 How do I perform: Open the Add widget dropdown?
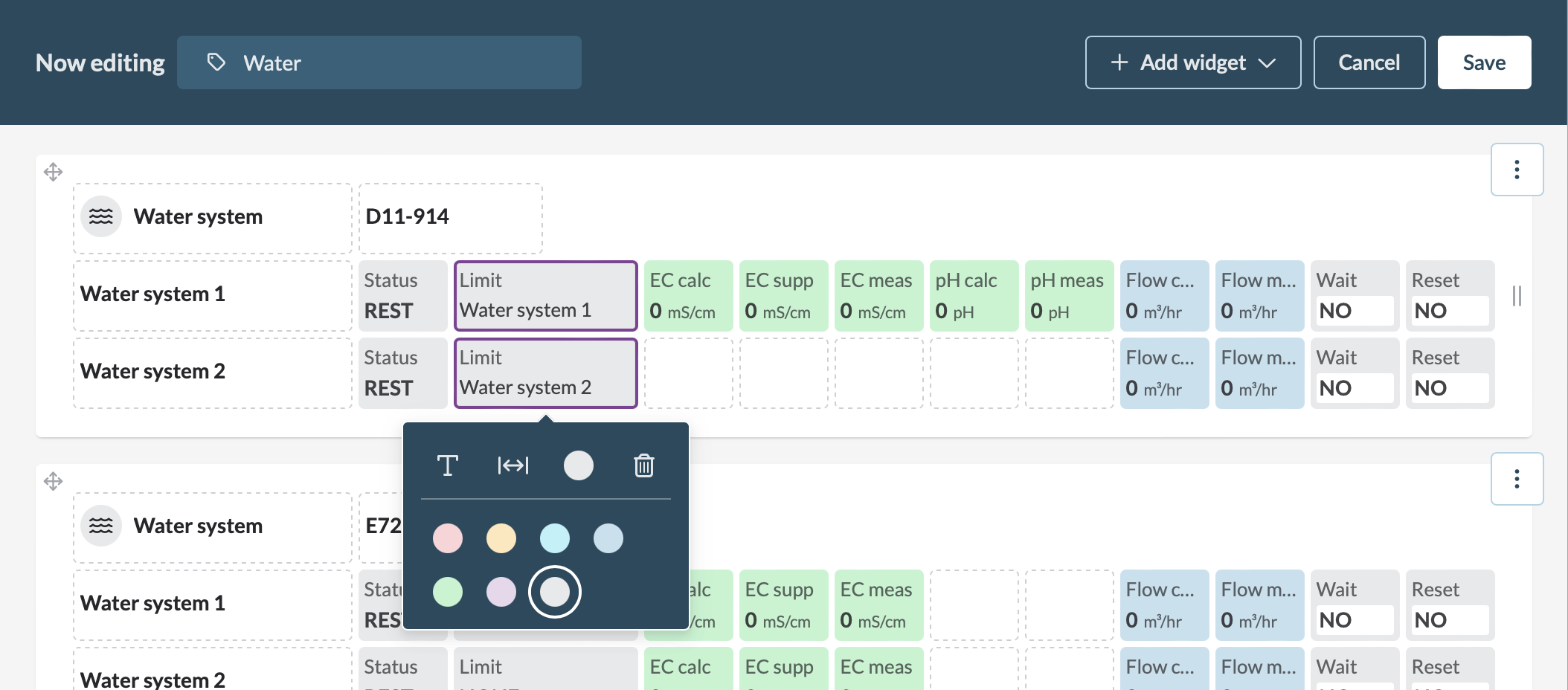[1192, 62]
